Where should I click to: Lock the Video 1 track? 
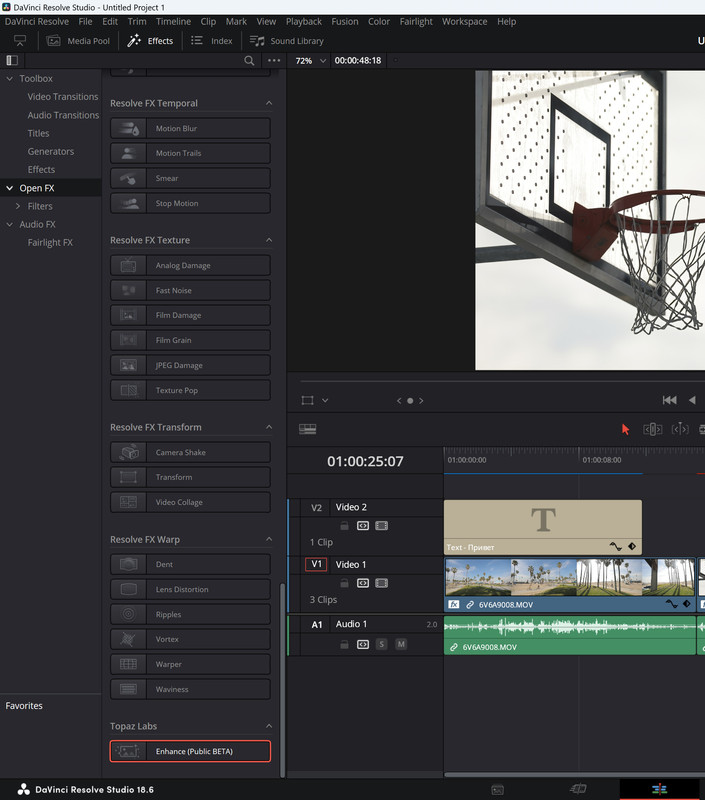pos(344,583)
